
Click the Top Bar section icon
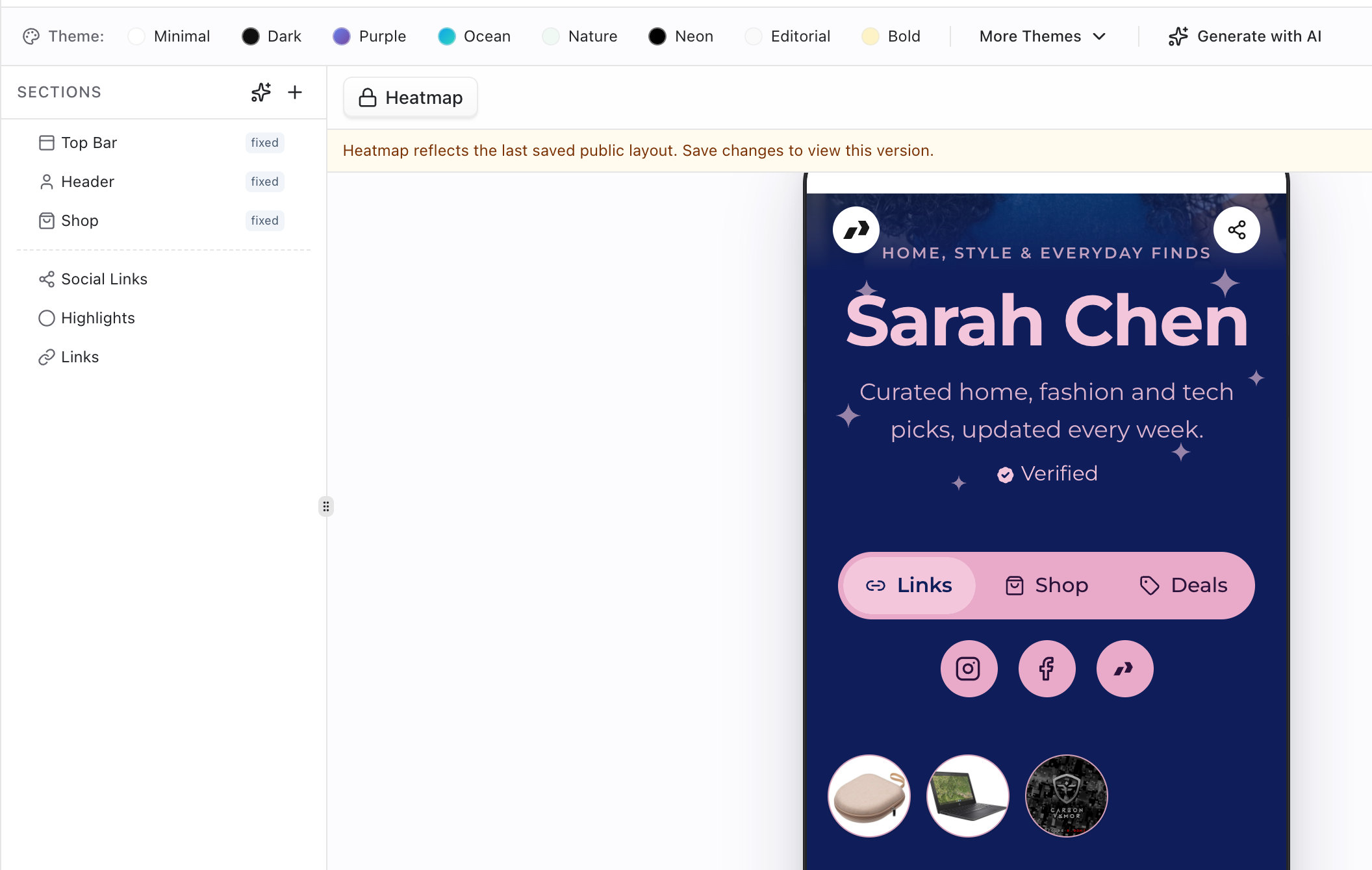point(46,143)
